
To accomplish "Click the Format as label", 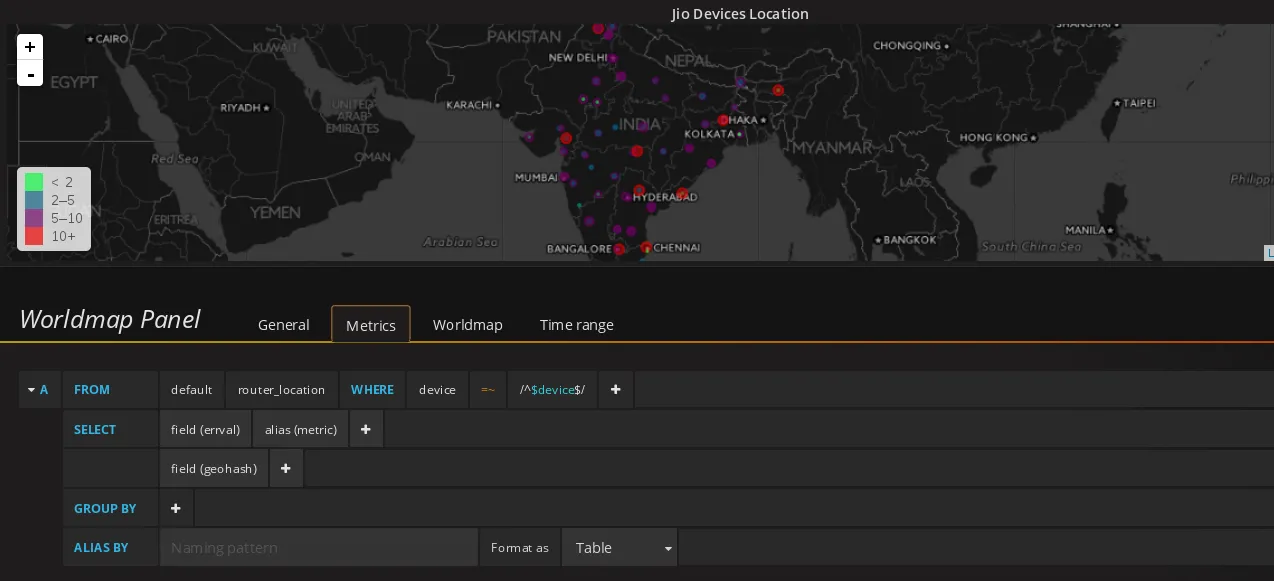I will [520, 548].
